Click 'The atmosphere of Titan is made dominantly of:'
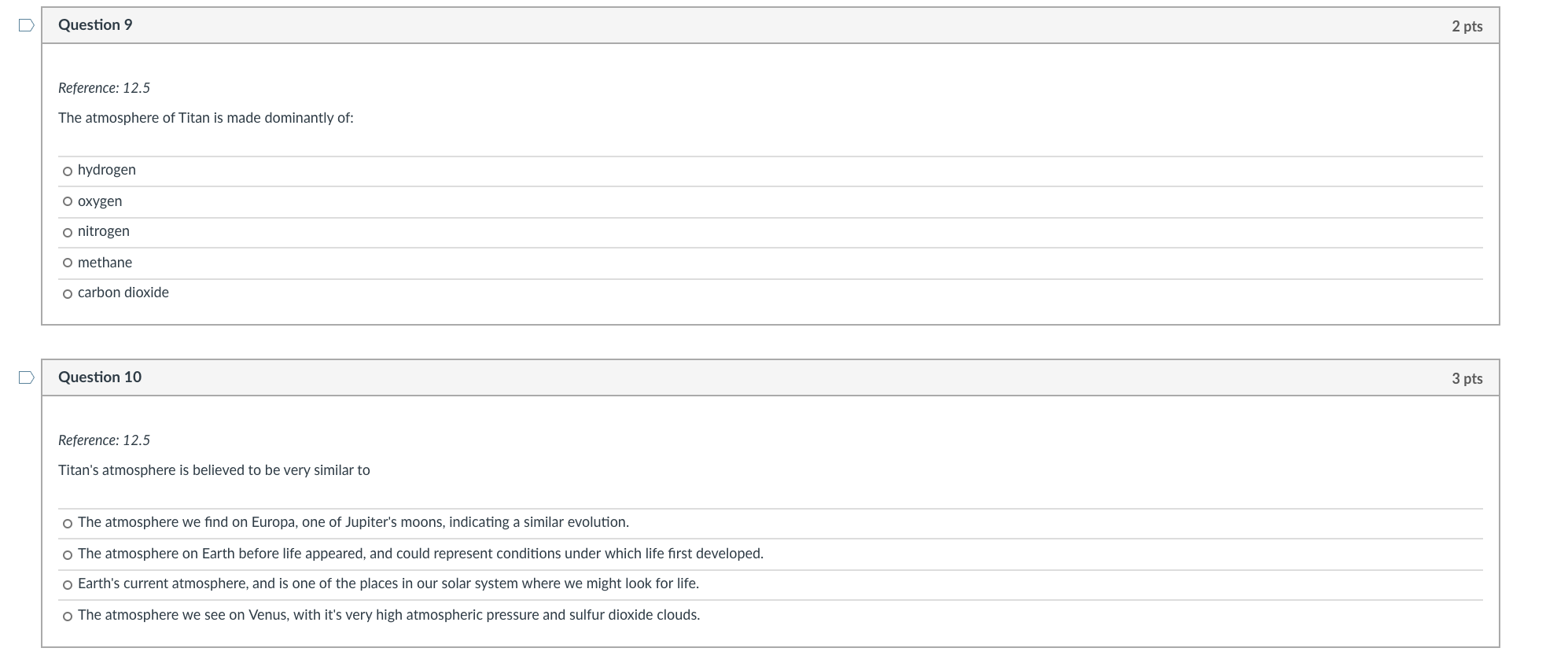Viewport: 1568px width, 670px height. (206, 118)
